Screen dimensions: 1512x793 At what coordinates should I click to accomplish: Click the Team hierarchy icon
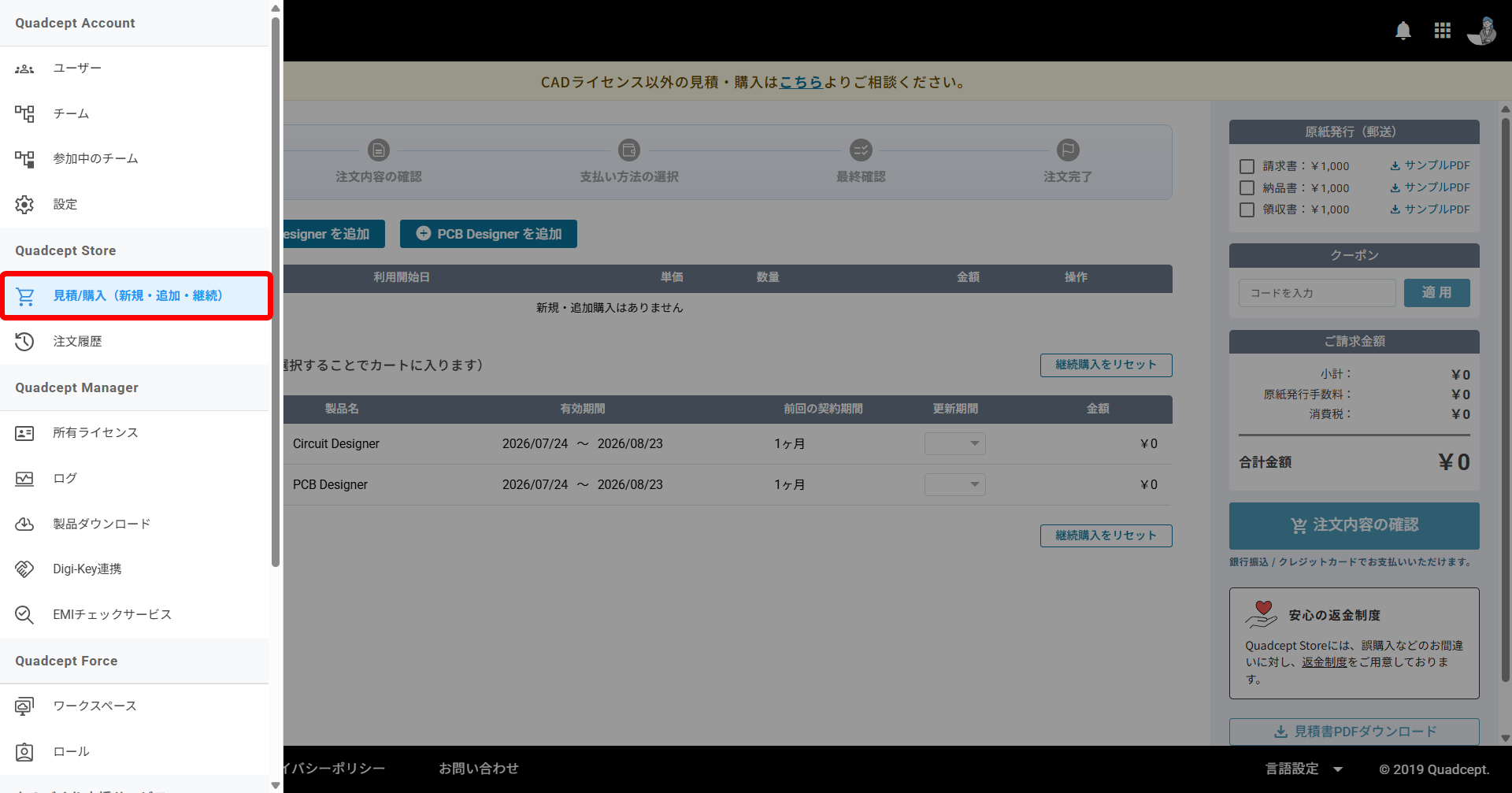click(x=24, y=114)
